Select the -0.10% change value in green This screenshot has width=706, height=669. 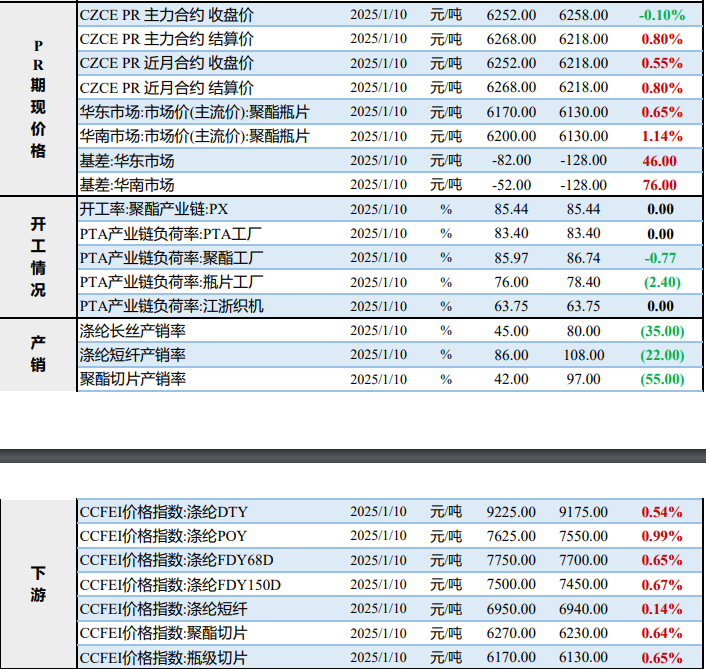[661, 15]
